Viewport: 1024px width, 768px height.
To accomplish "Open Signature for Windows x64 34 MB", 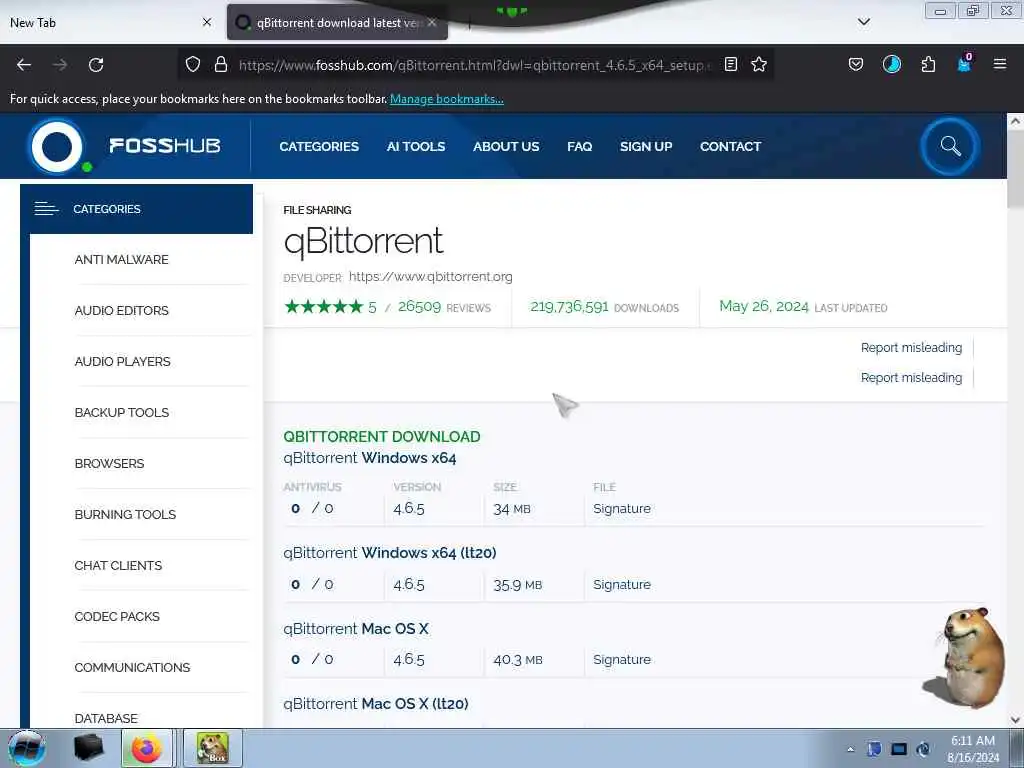I will 622,509.
